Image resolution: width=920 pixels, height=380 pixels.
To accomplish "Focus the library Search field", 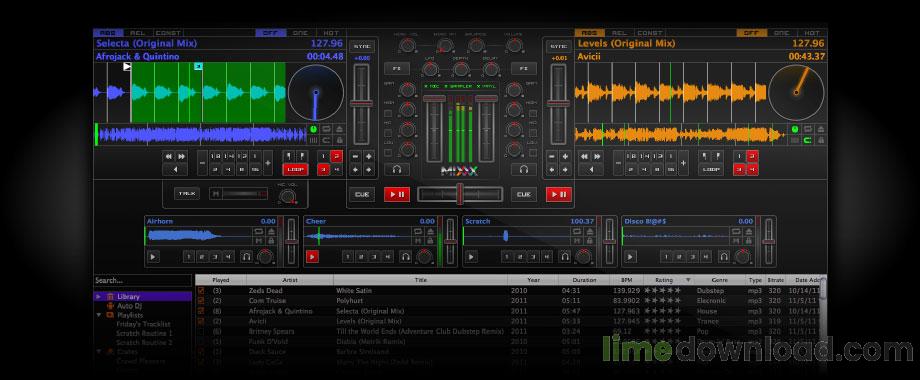I will click(x=143, y=280).
